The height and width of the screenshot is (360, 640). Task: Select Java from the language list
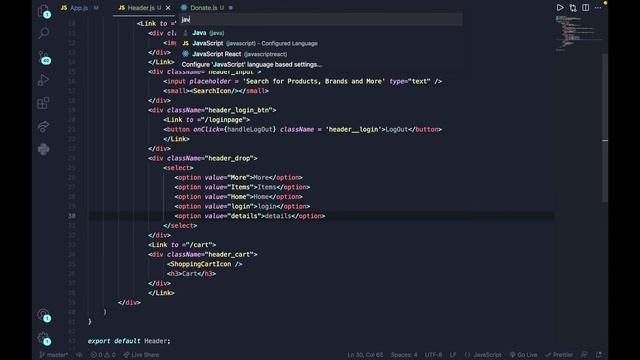(321, 33)
